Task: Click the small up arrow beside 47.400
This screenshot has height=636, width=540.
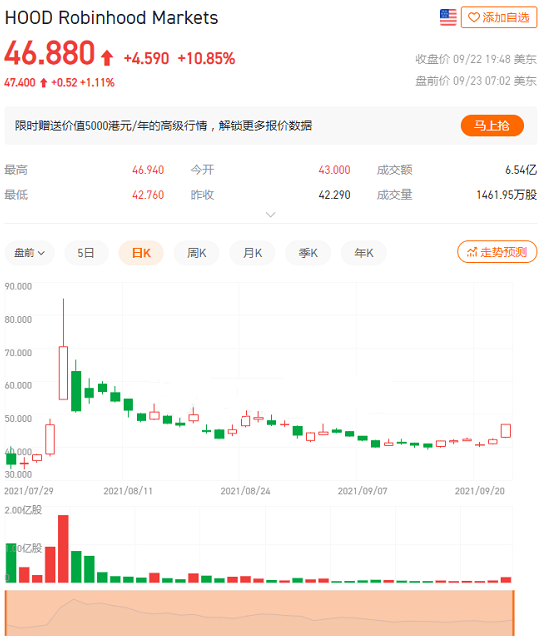Action: tap(43, 83)
